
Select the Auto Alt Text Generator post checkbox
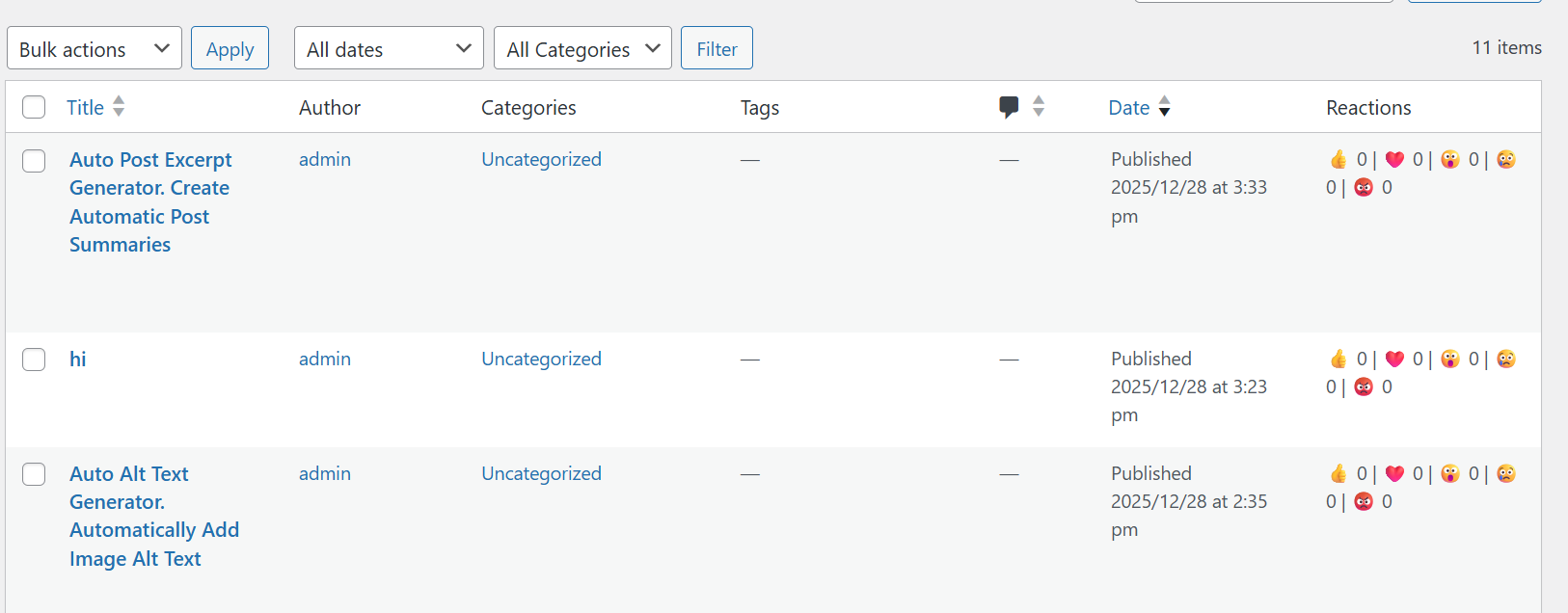(x=34, y=474)
